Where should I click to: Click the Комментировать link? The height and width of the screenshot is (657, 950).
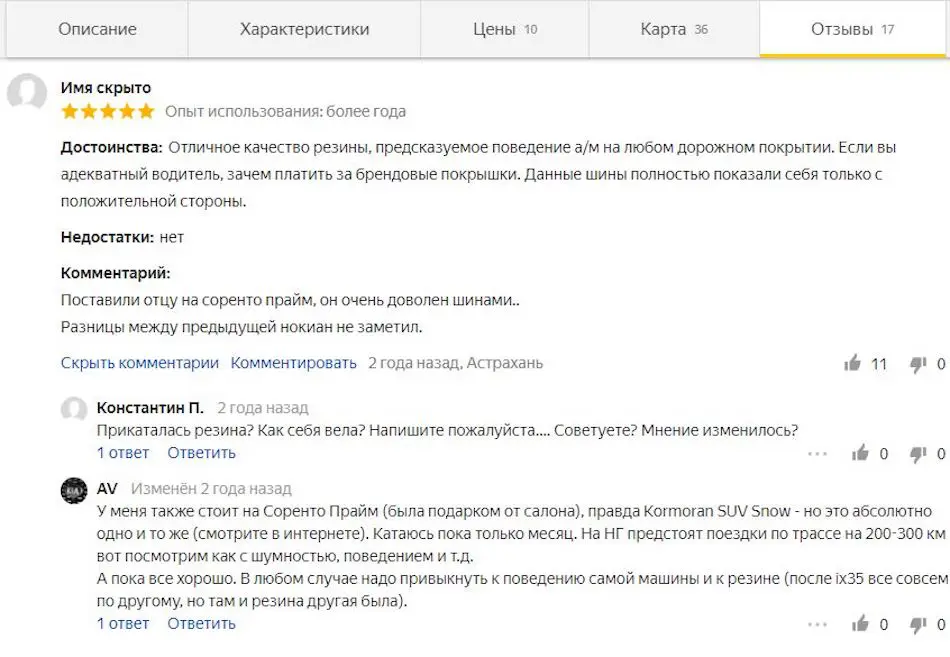[x=293, y=363]
